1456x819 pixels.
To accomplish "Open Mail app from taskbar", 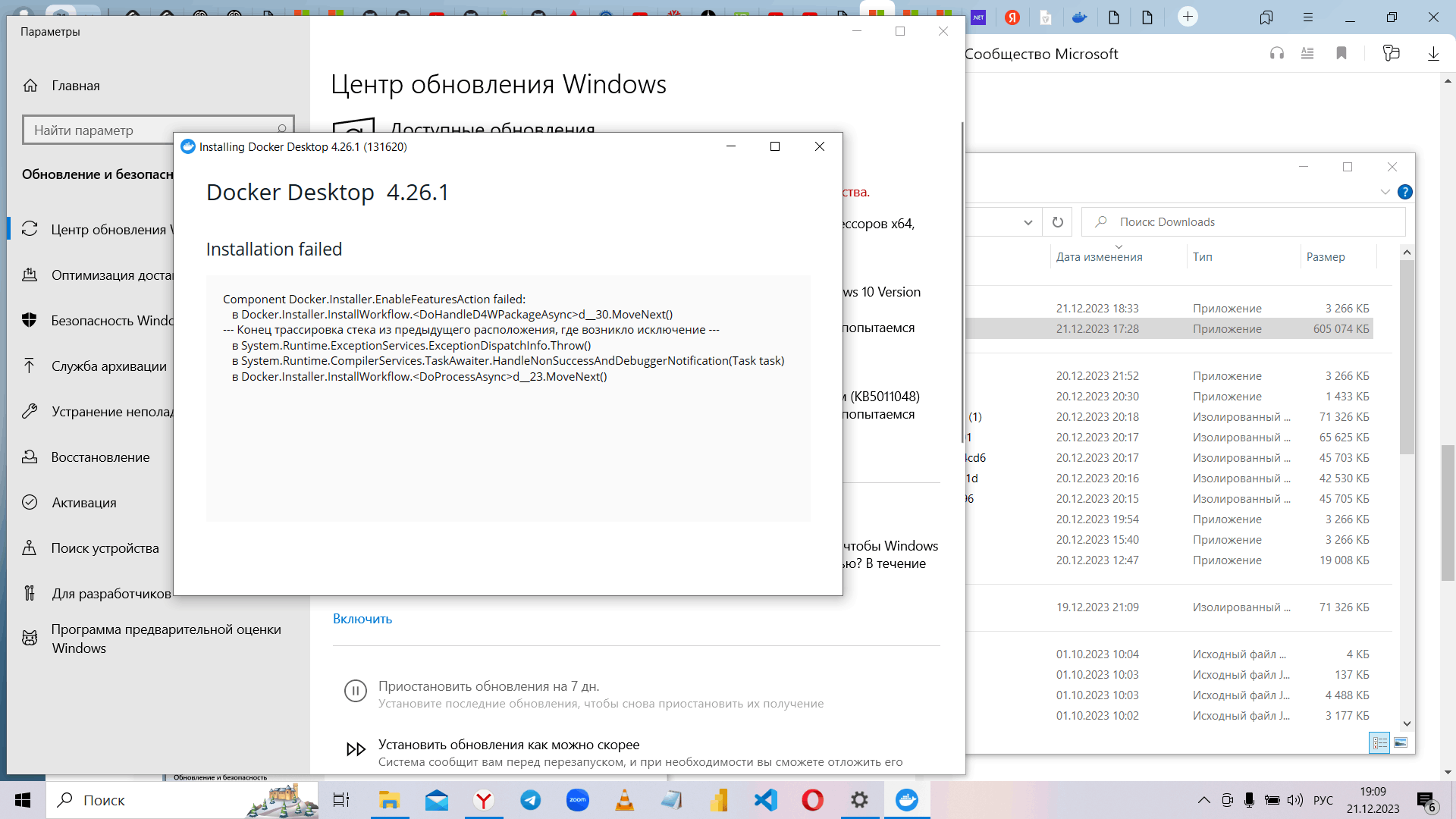I will point(437,800).
